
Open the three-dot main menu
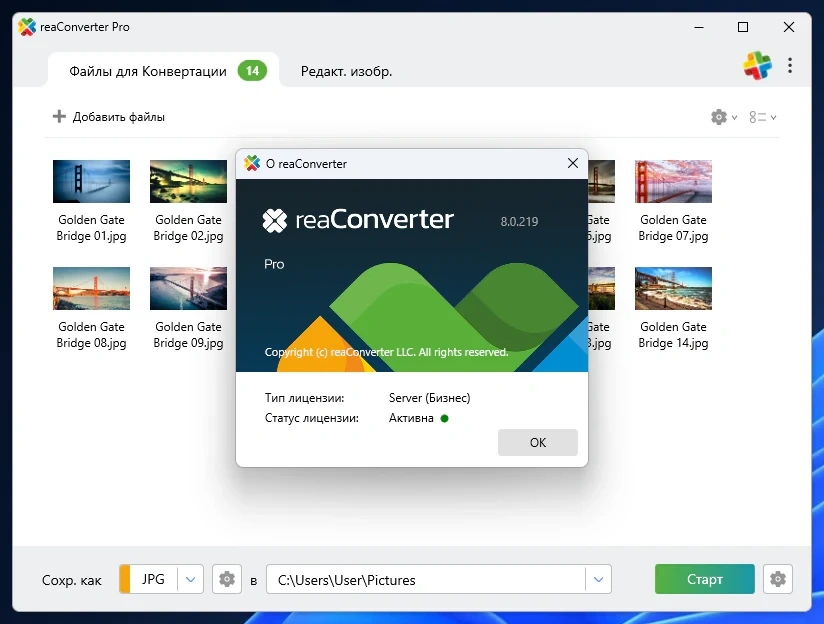(790, 65)
